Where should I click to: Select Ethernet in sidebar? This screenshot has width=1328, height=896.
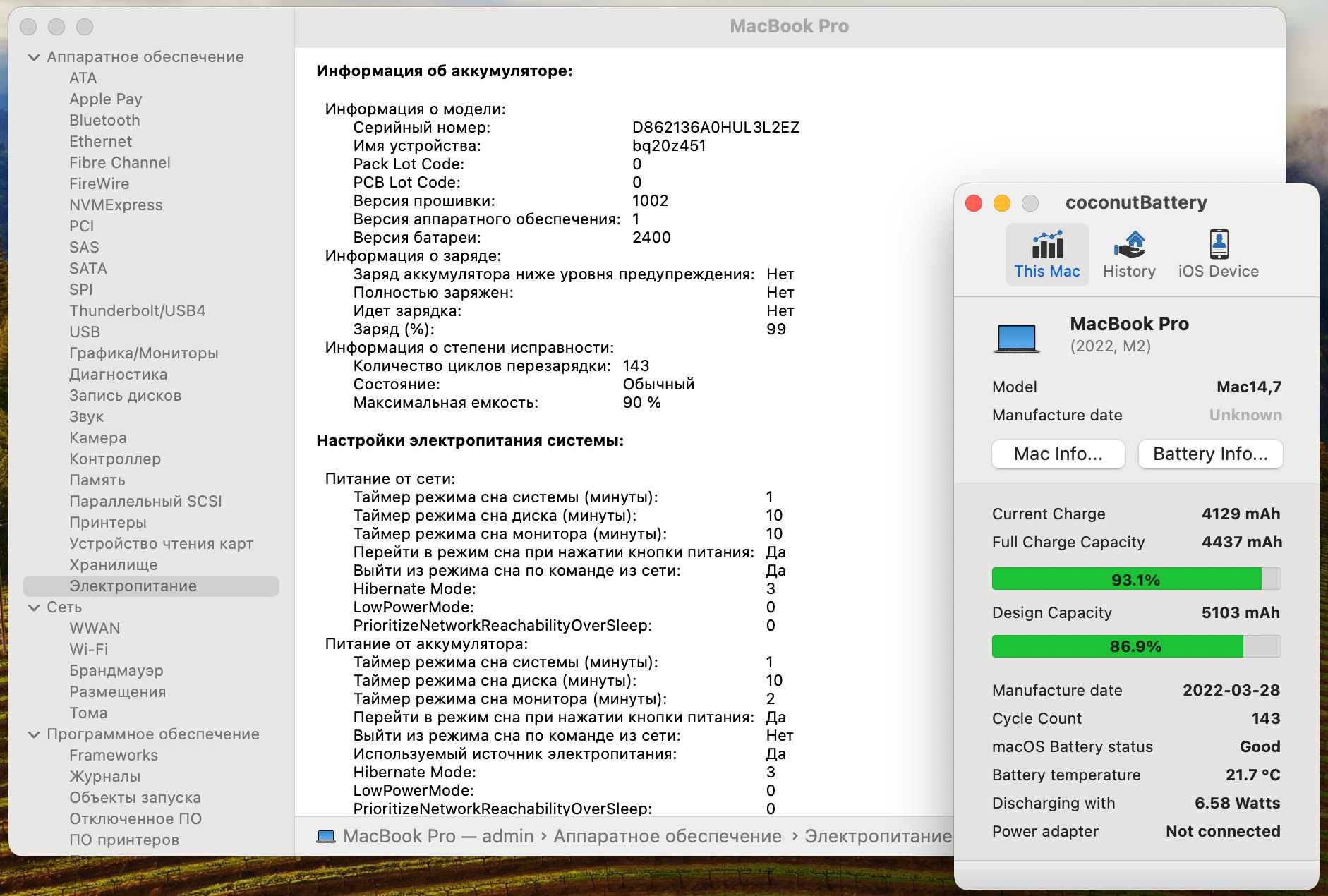[x=100, y=142]
